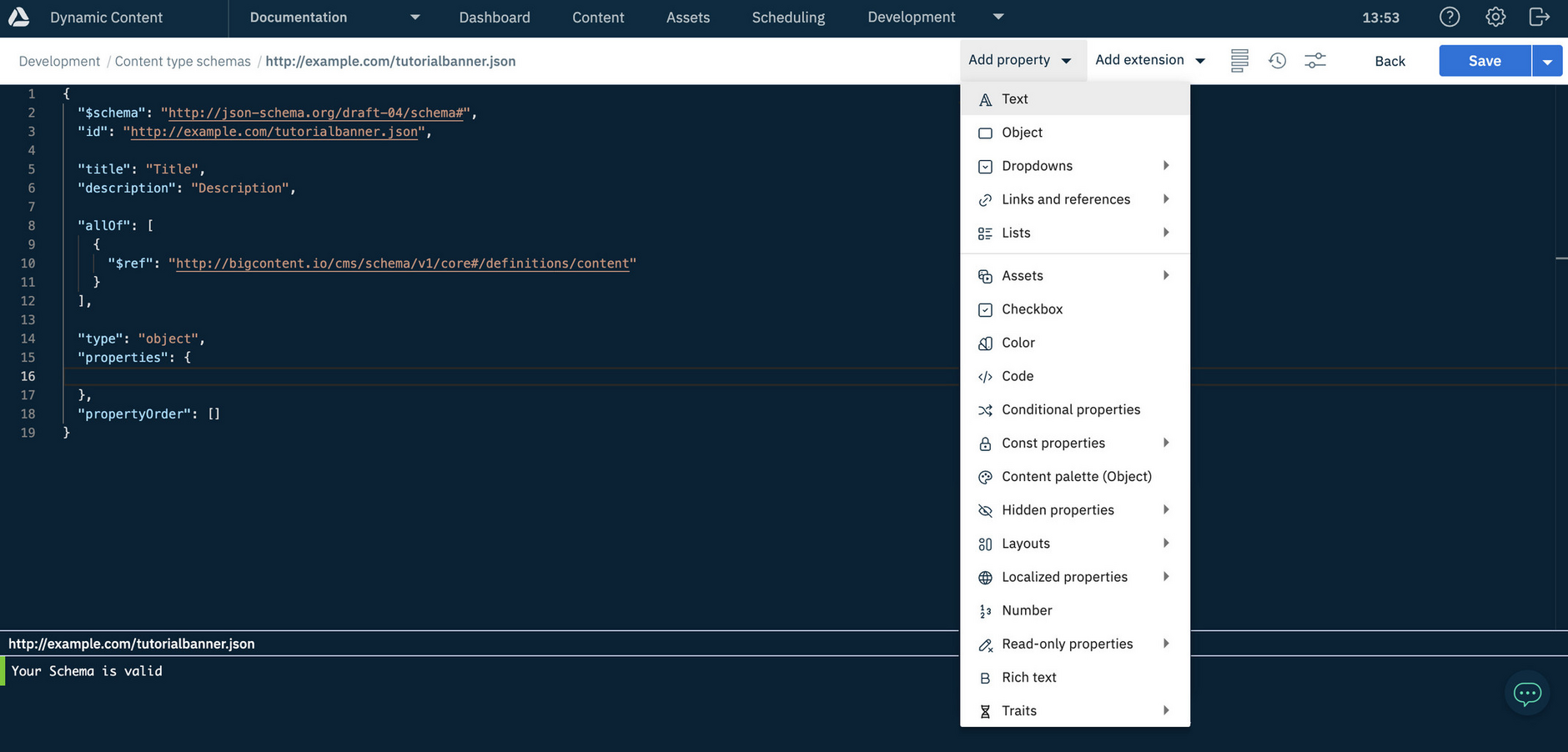Click the Dropdowns icon
The height and width of the screenshot is (752, 1568).
coord(985,167)
